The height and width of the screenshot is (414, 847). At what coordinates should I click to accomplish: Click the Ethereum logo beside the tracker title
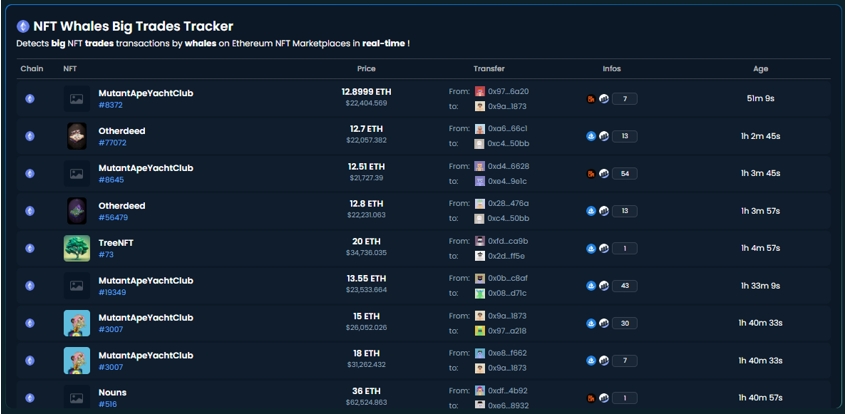coord(23,26)
